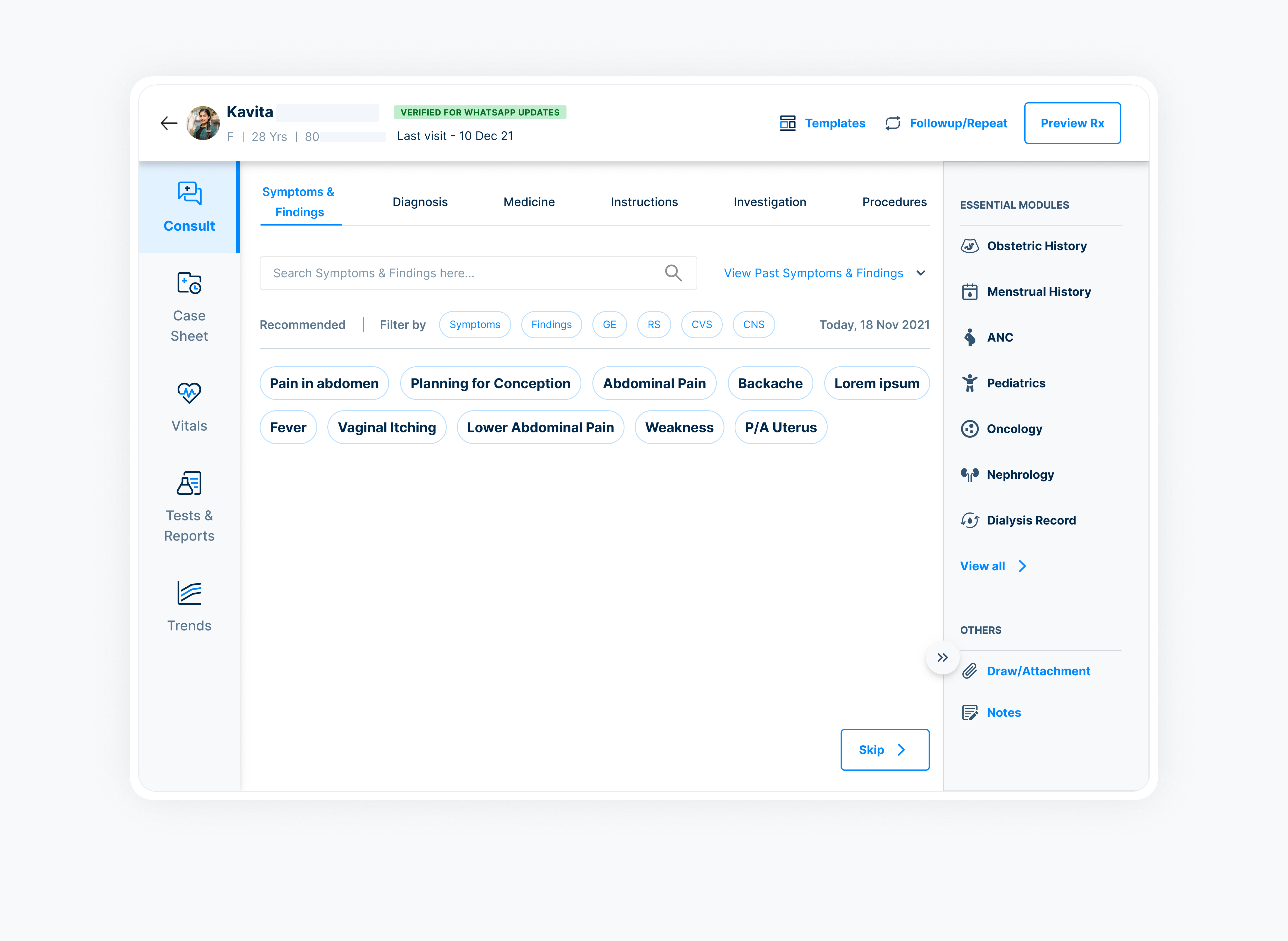Add the Fever symptom
This screenshot has width=1288, height=941.
click(x=288, y=427)
